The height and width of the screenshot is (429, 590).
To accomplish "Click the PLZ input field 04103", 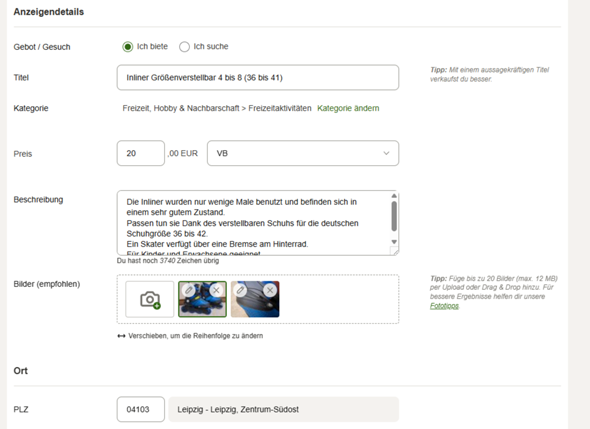I will tap(141, 409).
